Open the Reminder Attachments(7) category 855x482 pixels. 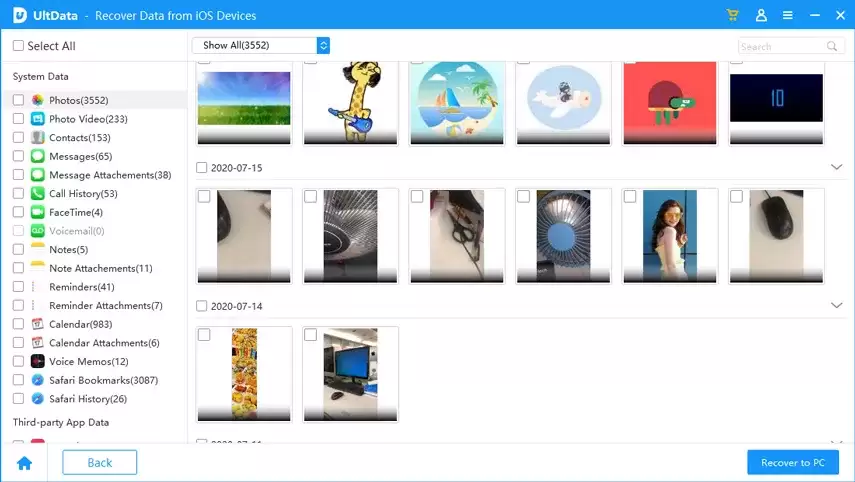click(x=106, y=305)
